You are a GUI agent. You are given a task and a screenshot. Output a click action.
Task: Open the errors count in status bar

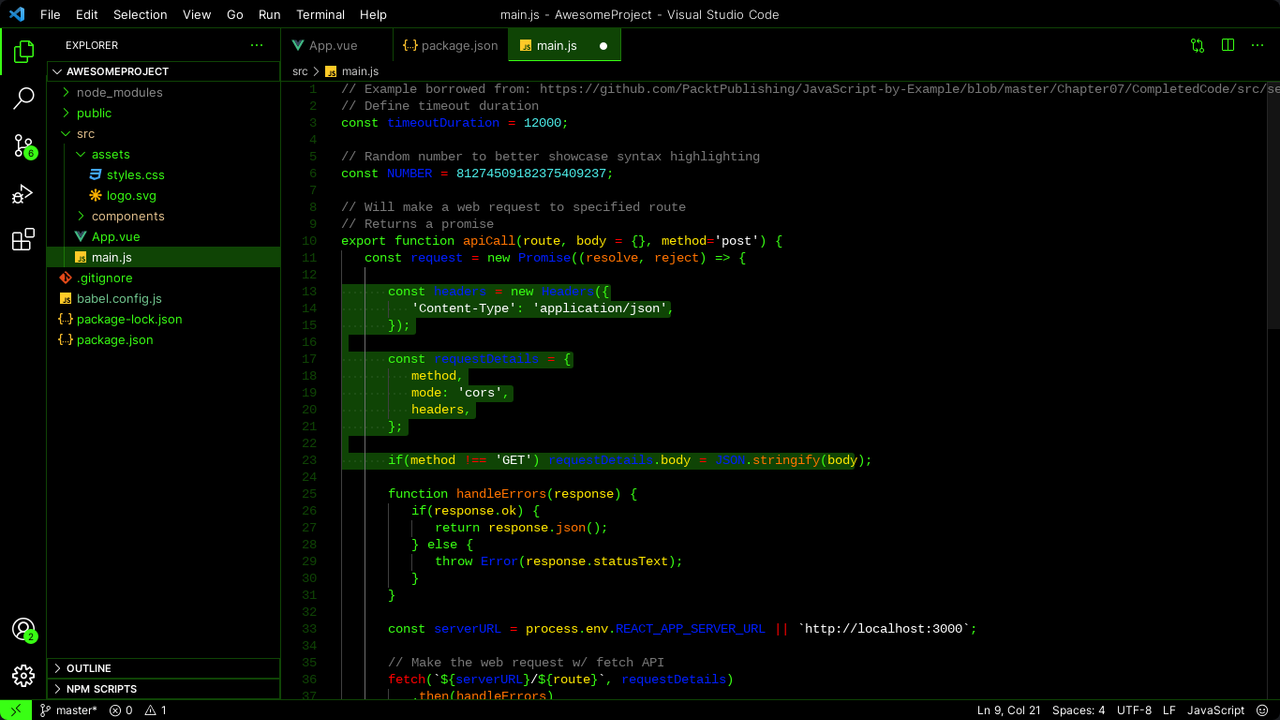coord(121,710)
